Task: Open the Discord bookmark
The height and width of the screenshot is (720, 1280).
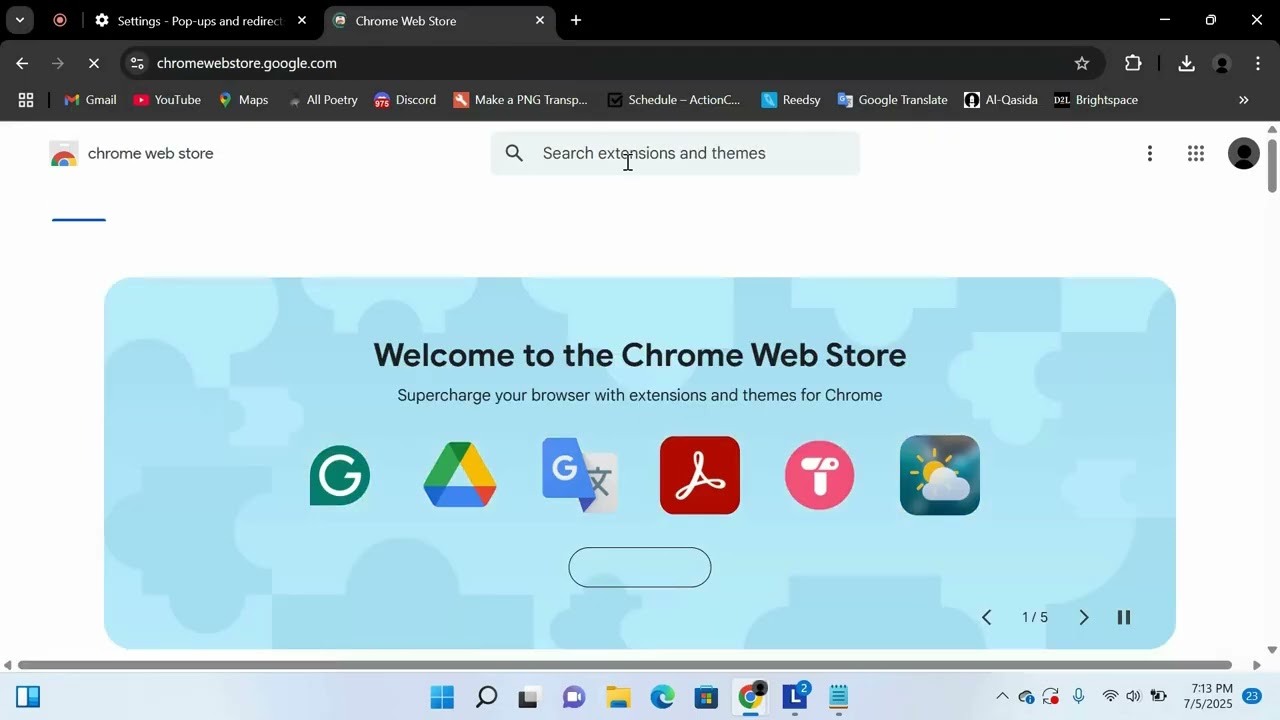Action: coord(405,100)
